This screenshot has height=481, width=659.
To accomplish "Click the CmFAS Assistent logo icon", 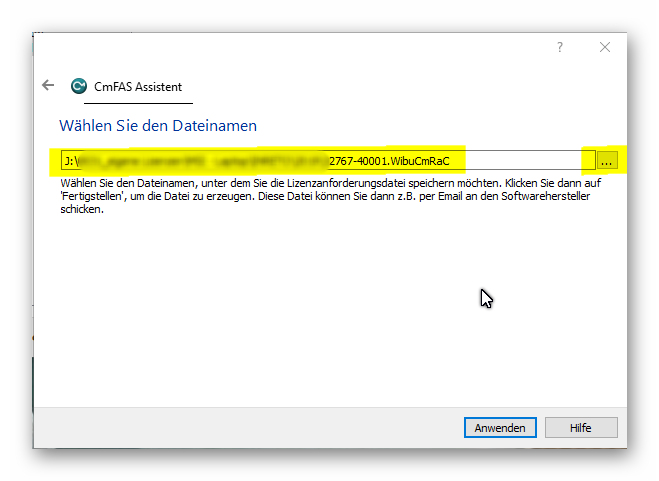I will pyautogui.click(x=79, y=87).
